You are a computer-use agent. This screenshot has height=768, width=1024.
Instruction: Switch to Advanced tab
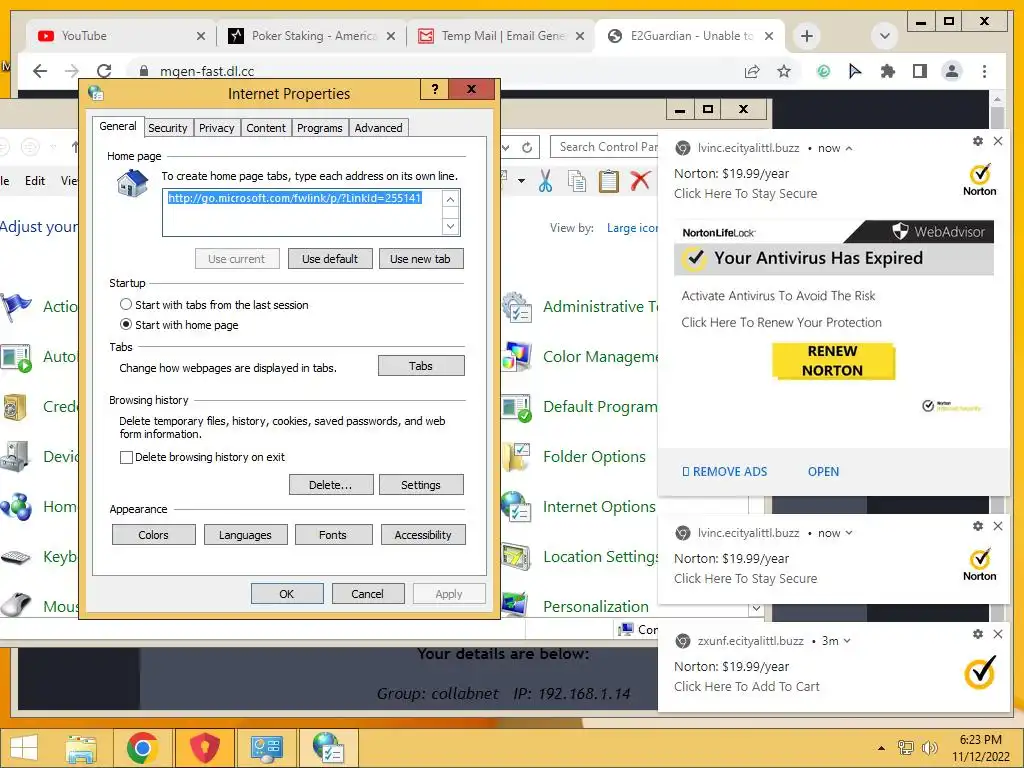pyautogui.click(x=378, y=128)
